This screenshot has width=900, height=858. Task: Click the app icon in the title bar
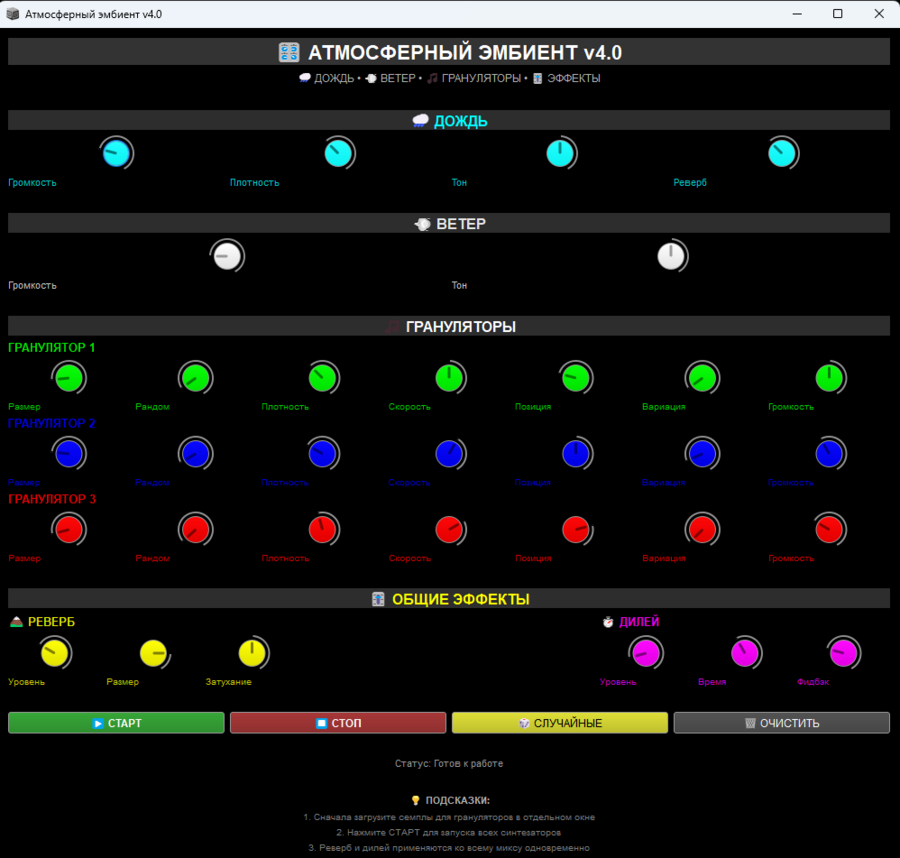pos(13,14)
